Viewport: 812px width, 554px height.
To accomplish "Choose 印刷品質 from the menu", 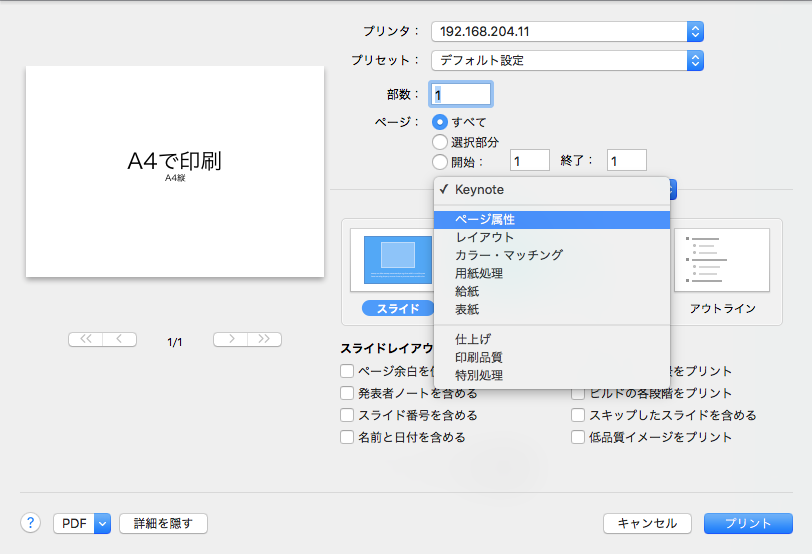I will pos(478,357).
